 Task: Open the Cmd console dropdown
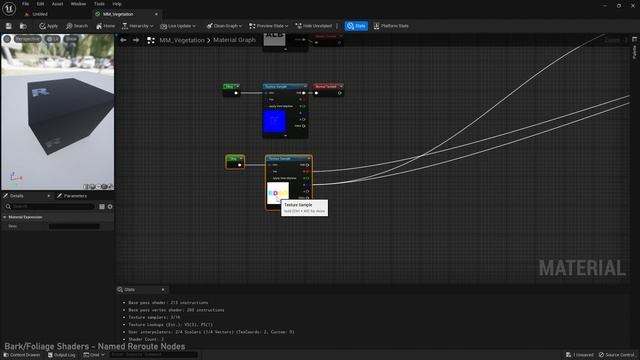pyautogui.click(x=94, y=355)
